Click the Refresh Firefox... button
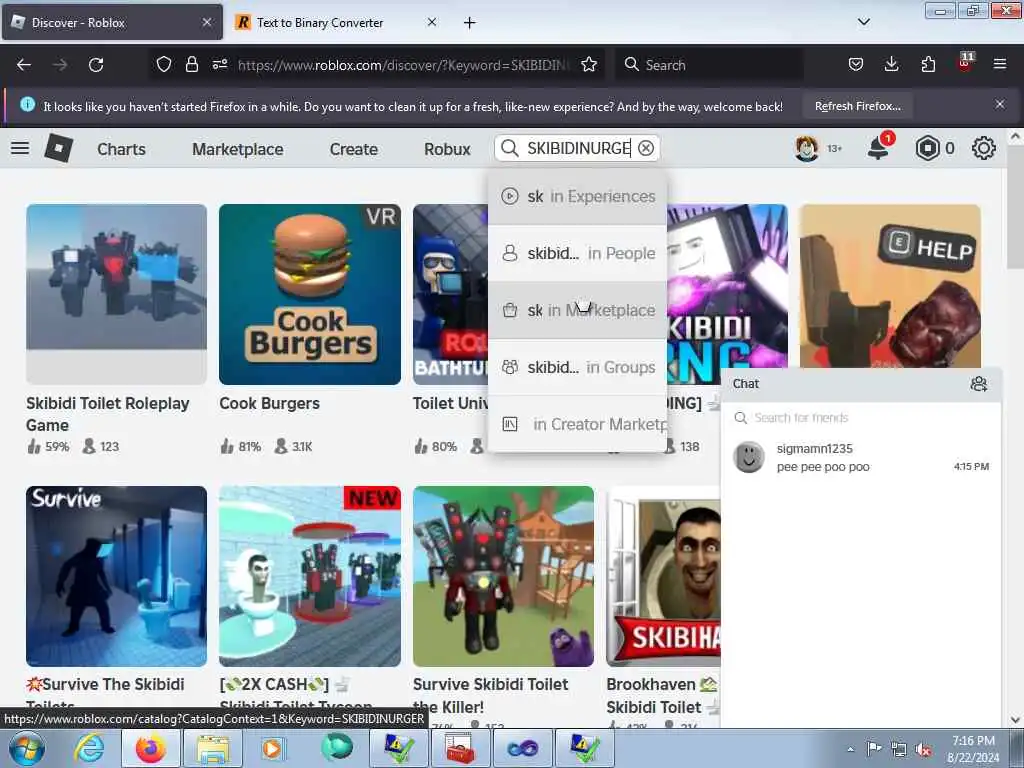 tap(857, 106)
